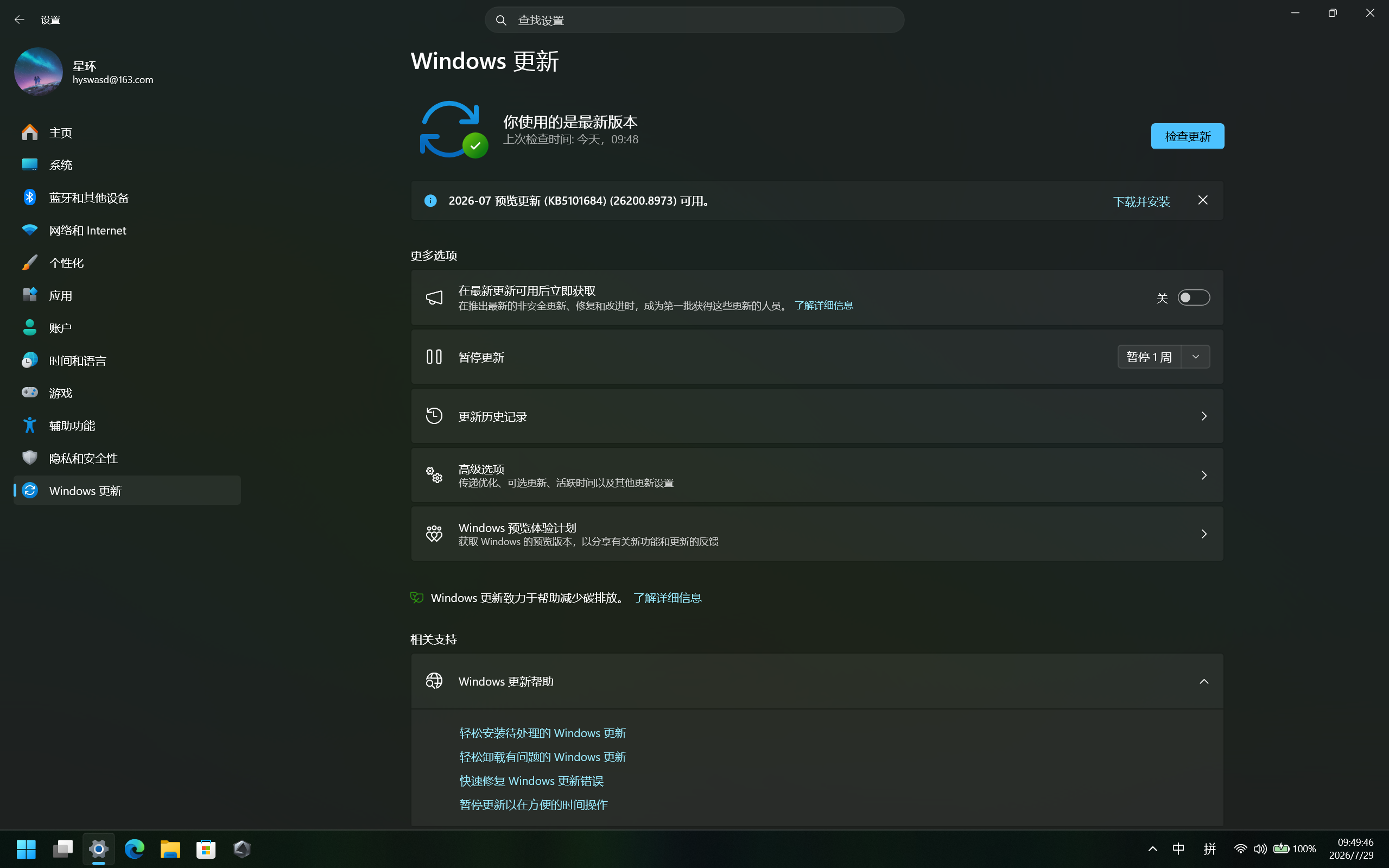Open File Explorer from the taskbar
Screen dimensions: 1389x868
click(x=170, y=848)
